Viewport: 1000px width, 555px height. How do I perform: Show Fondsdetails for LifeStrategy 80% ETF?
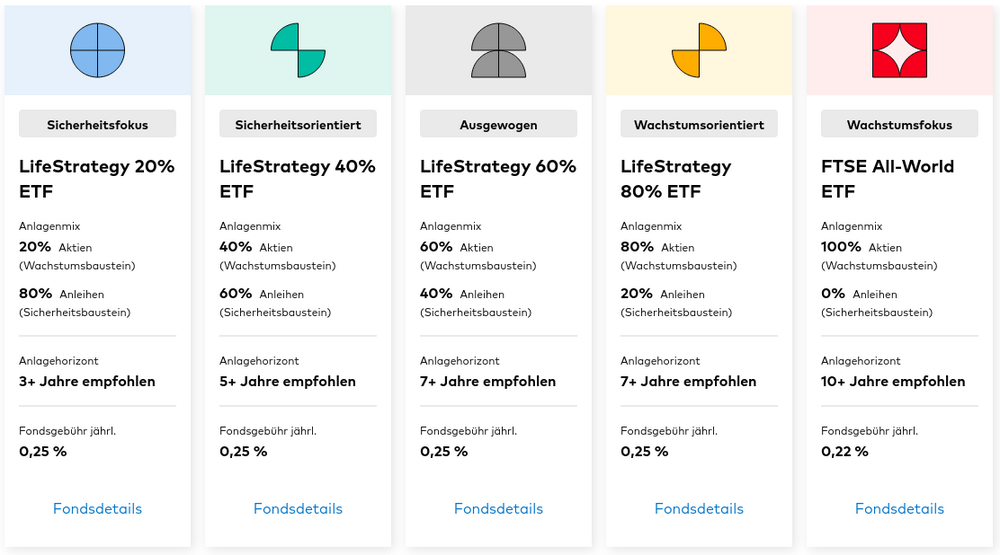[699, 509]
